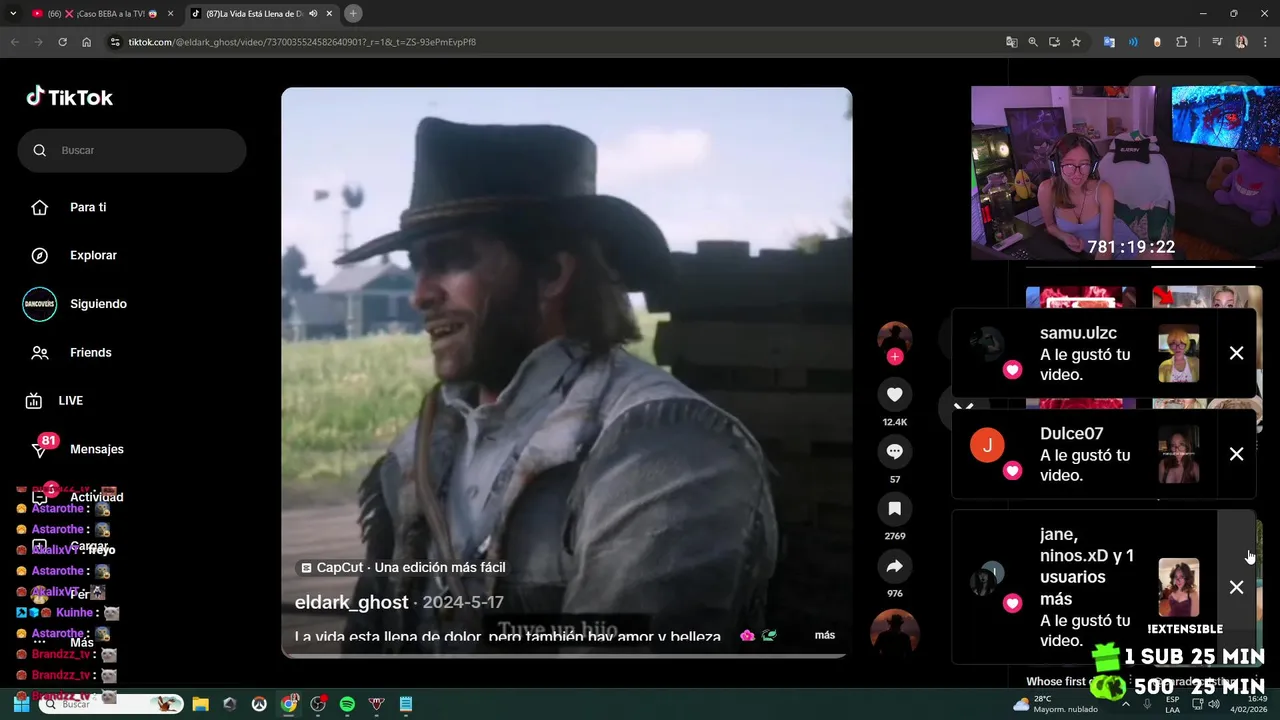Click samu.ulzc username in notification
Image resolution: width=1280 pixels, height=720 pixels.
1078,333
